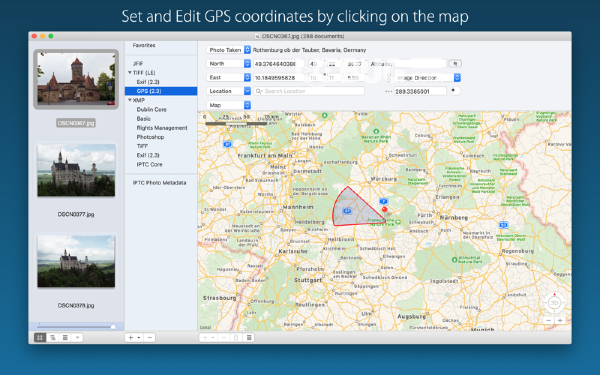Image resolution: width=600 pixels, height=375 pixels.
Task: Click the link icon beside Image Direction
Action: pos(389,78)
